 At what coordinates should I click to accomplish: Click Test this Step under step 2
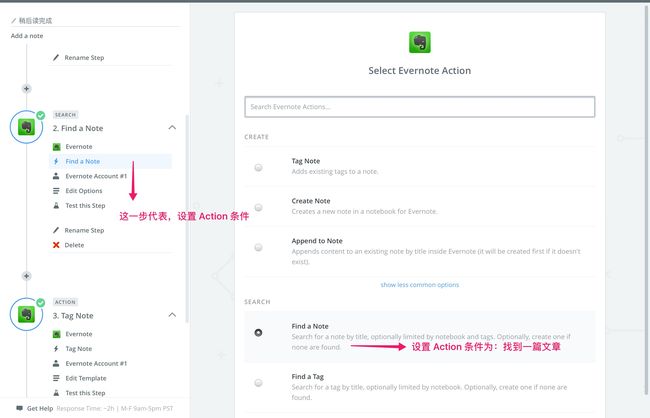[85, 205]
